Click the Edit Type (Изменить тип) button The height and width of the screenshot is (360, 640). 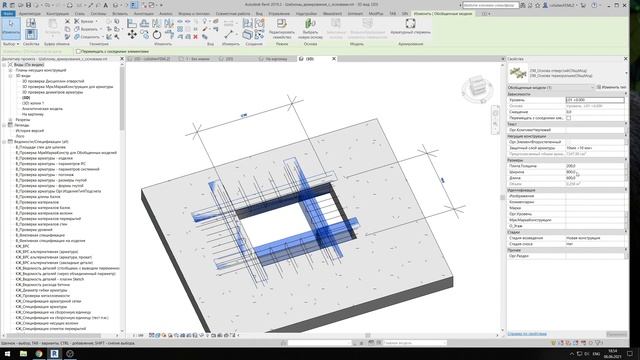pos(611,87)
